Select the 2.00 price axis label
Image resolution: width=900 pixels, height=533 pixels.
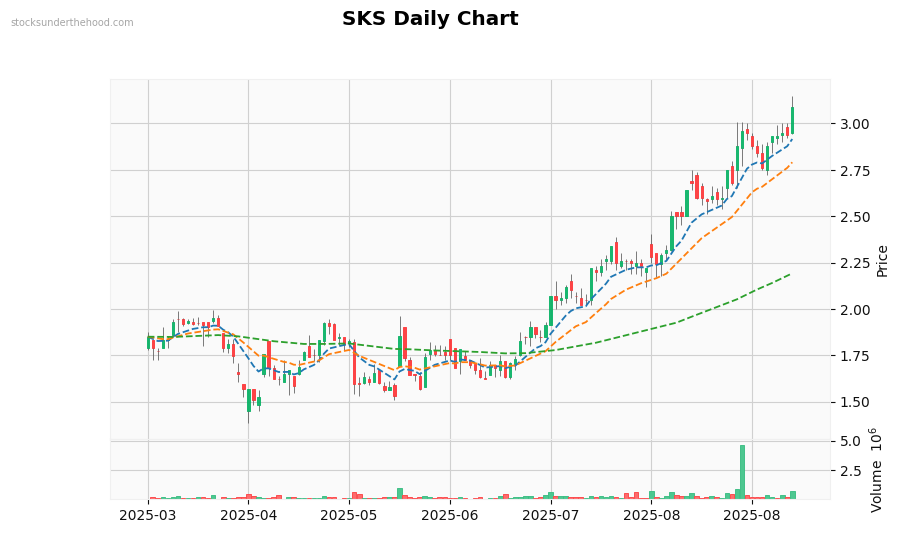(x=854, y=310)
